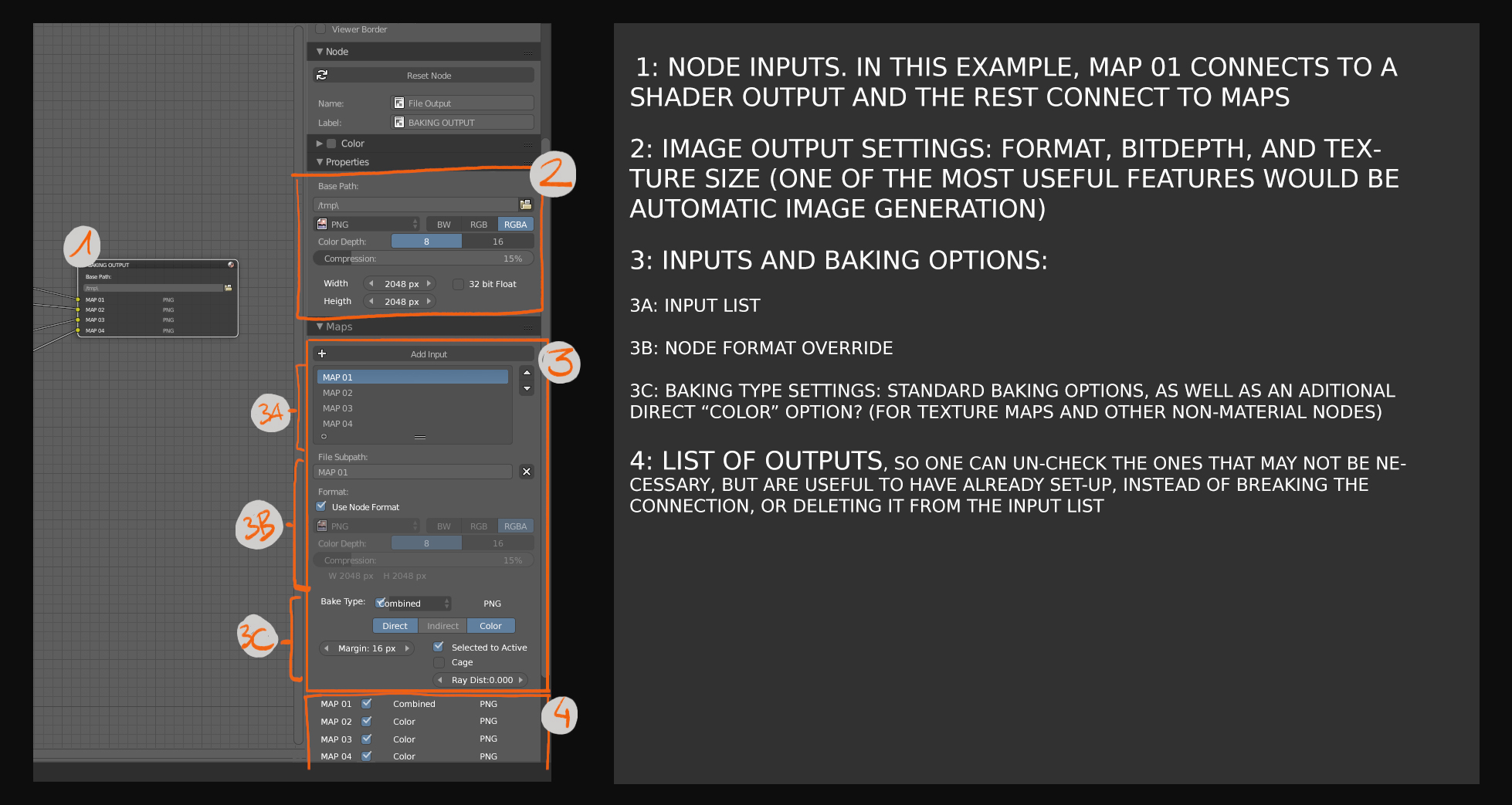The width and height of the screenshot is (1512, 805).
Task: Click the plus icon beside Add Input
Action: point(322,353)
